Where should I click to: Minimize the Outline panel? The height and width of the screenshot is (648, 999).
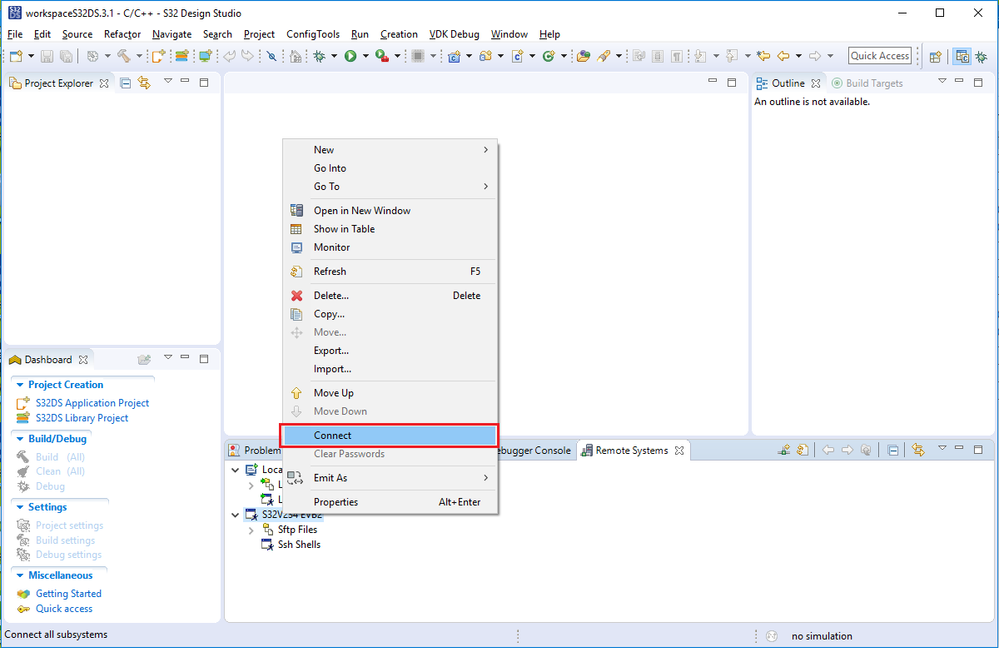click(x=959, y=81)
